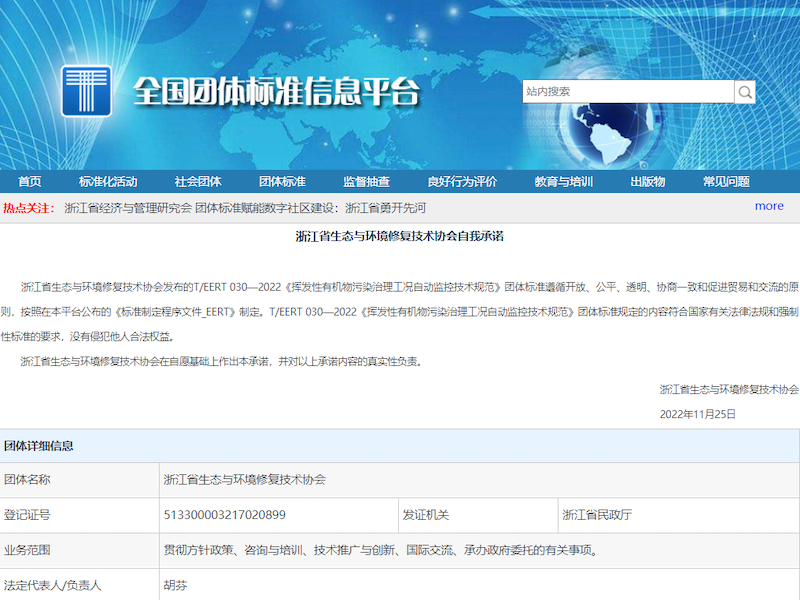Screen dimensions: 800x600
Task: Click the paragraph starting 浙江省生态与环境修复技术协会发布的T/EERT
Action: click(x=399, y=312)
